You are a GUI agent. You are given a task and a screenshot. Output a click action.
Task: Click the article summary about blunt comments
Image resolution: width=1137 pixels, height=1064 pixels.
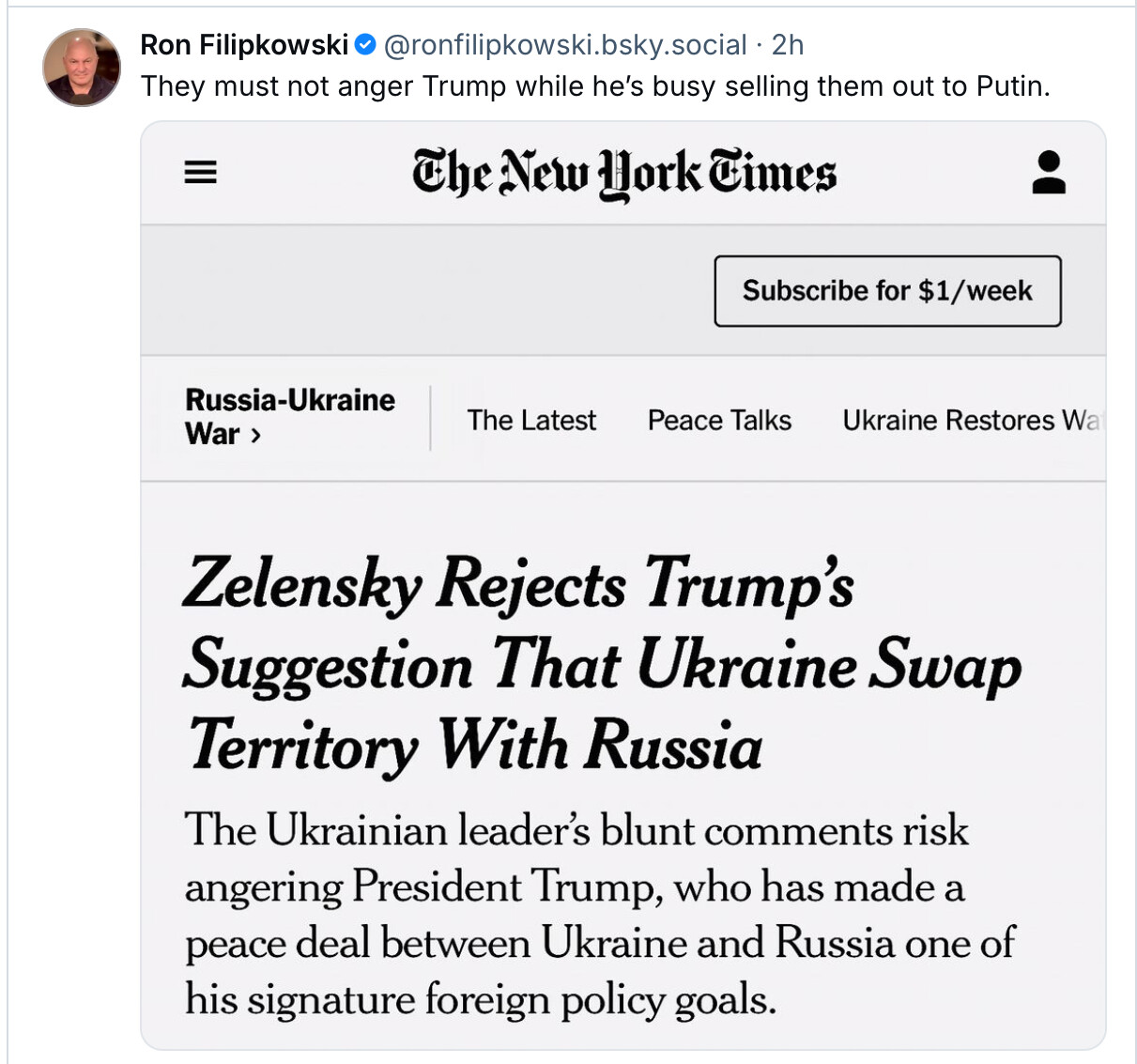click(x=599, y=914)
